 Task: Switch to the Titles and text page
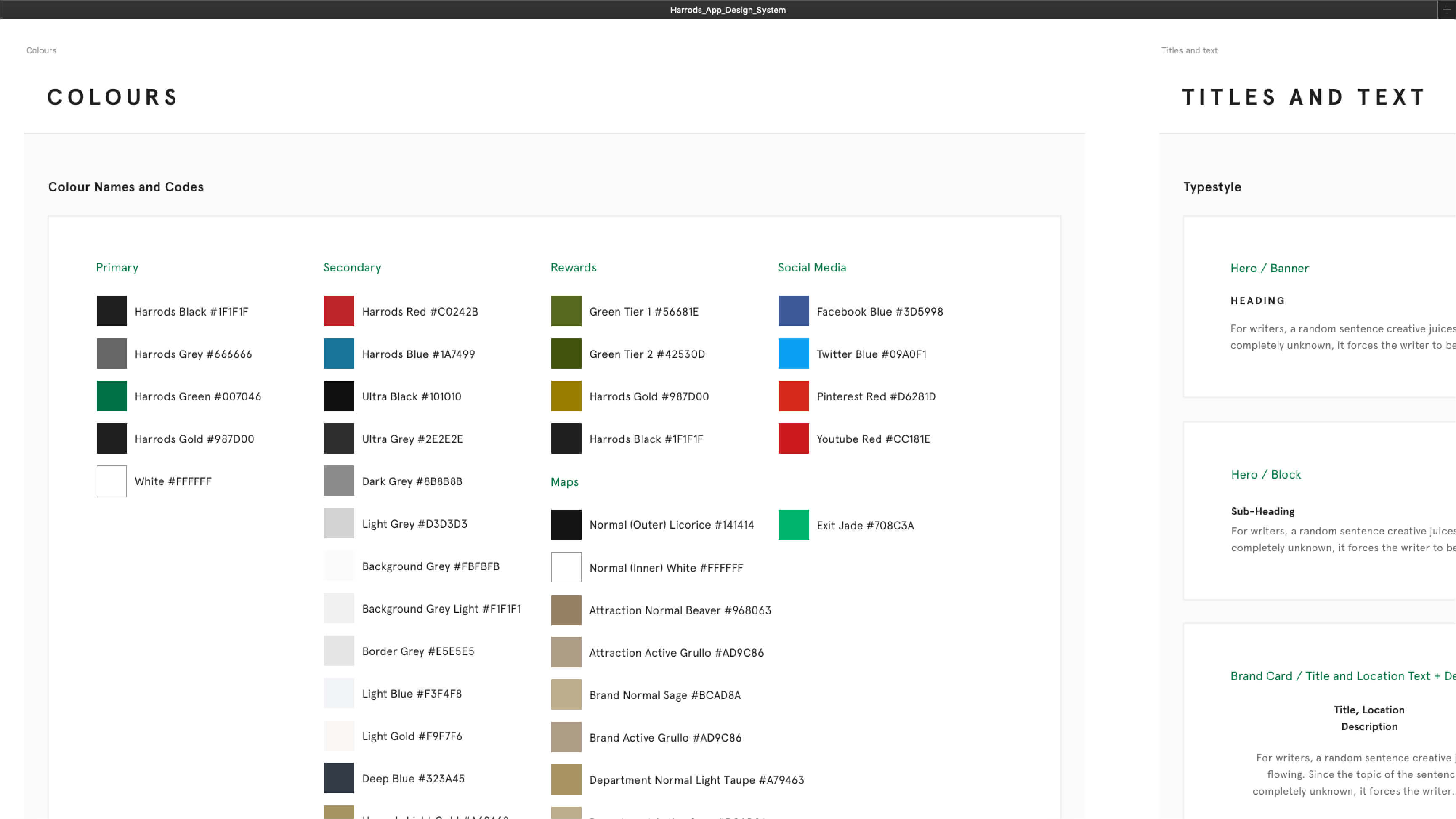(x=1190, y=51)
